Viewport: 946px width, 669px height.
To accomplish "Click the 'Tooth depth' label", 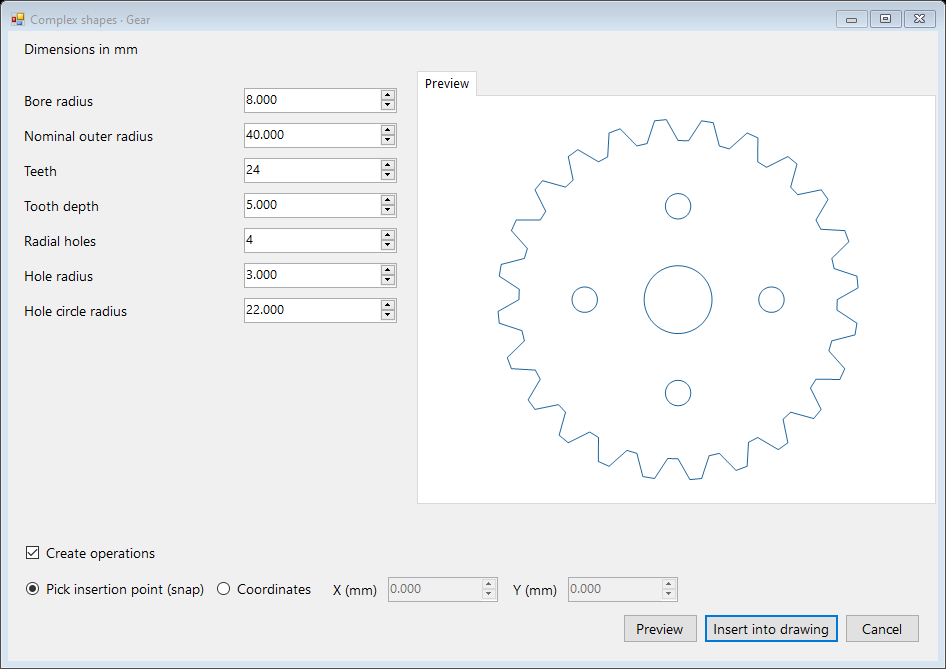I will pos(62,206).
